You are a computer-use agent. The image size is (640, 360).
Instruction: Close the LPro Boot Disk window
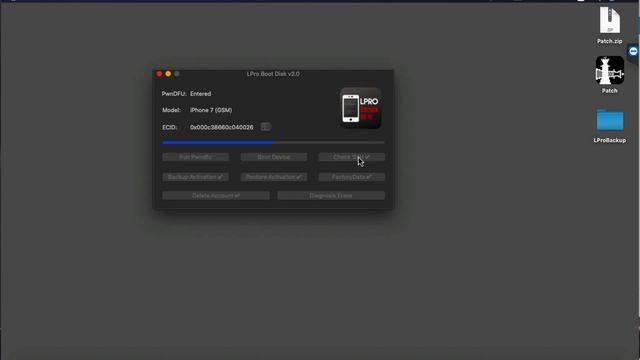click(159, 74)
